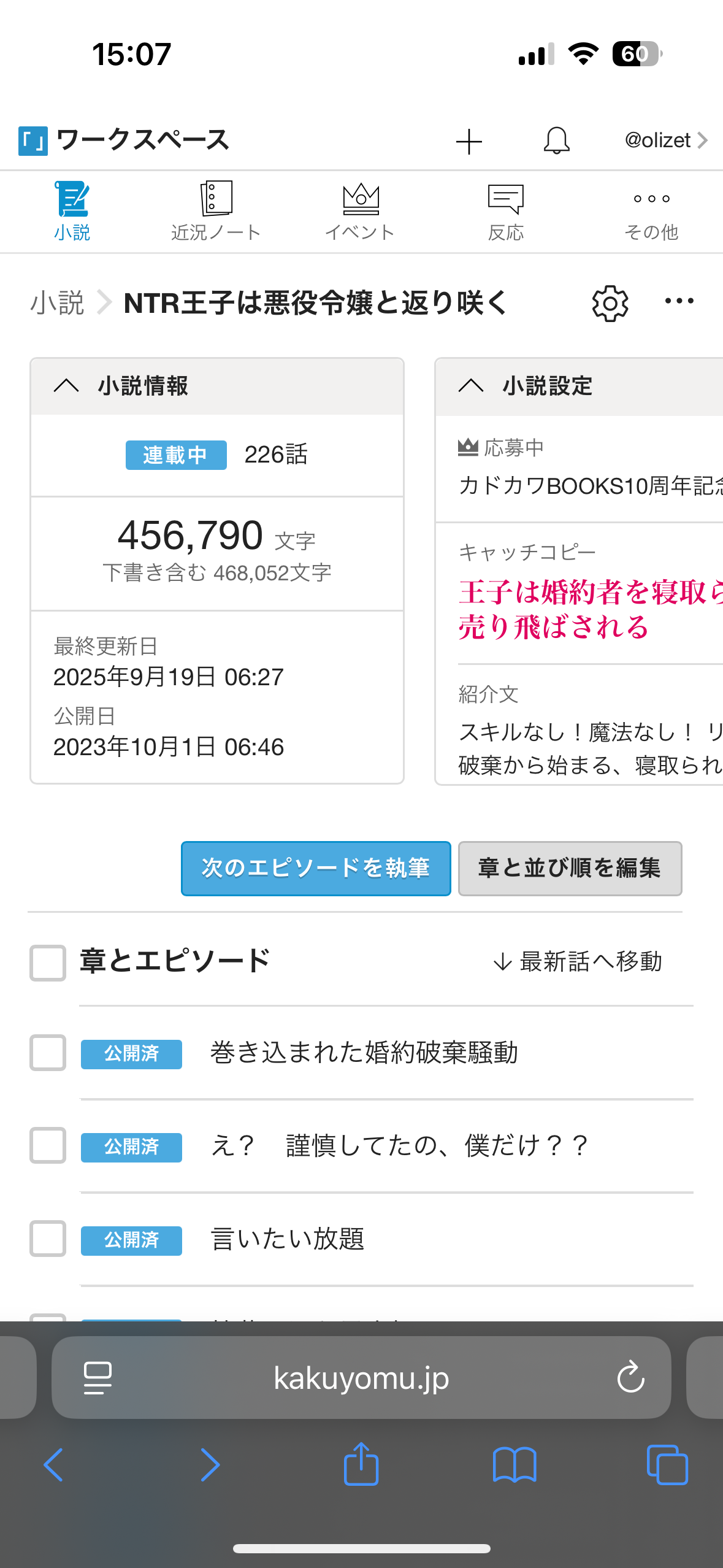The image size is (723, 1568).
Task: Open Safari bookmarks icon
Action: pos(515,1464)
